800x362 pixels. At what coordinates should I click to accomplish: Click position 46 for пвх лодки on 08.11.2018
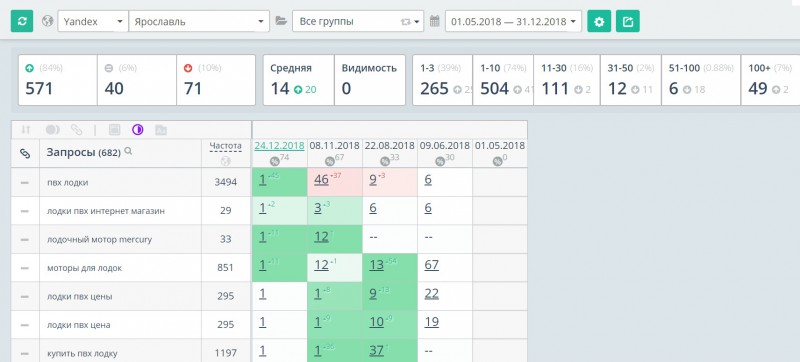click(321, 180)
